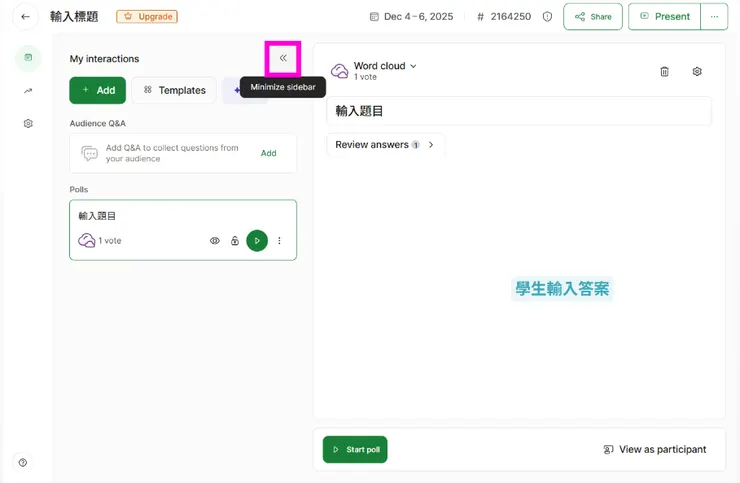Click the 'My interactions' heading
The height and width of the screenshot is (483, 740).
(x=104, y=59)
